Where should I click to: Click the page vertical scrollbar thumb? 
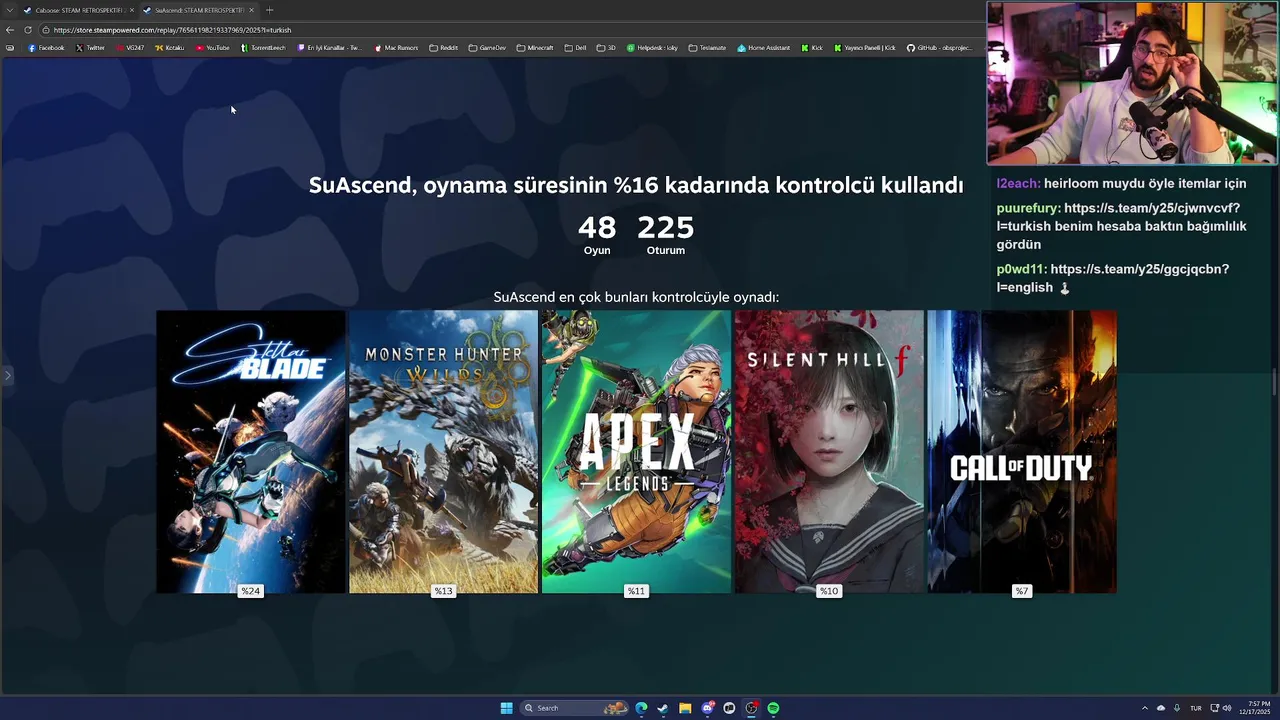point(1274,383)
